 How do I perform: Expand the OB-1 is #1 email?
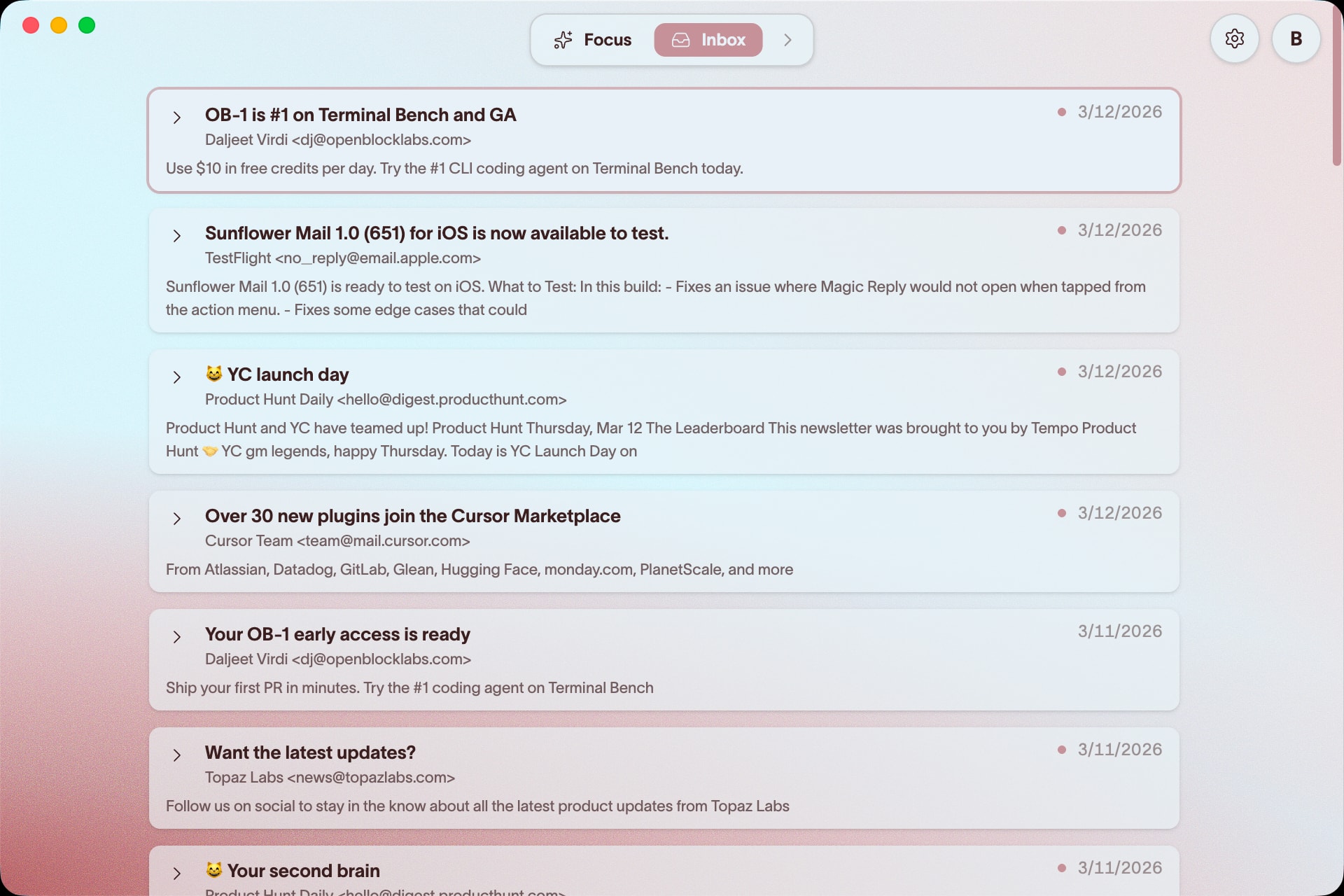point(177,118)
